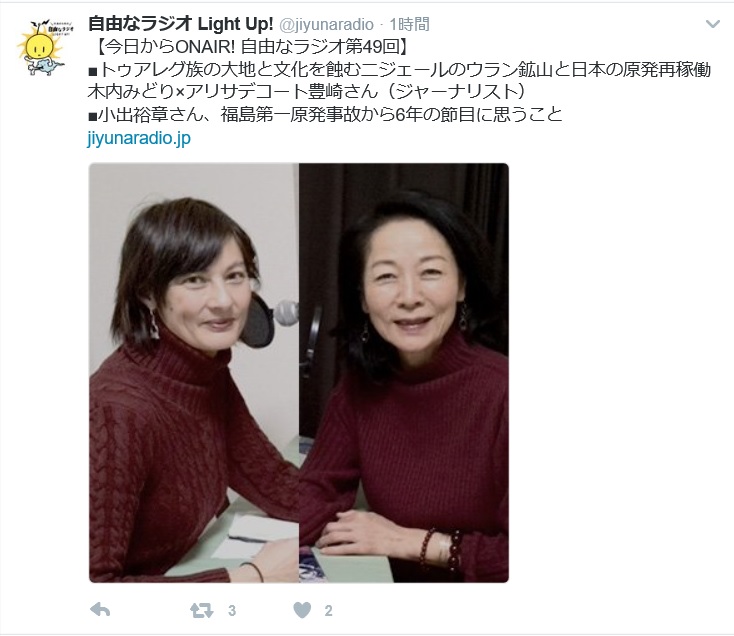The width and height of the screenshot is (734, 636).
Task: View the photo of woman with dark curtain
Action: (404, 373)
